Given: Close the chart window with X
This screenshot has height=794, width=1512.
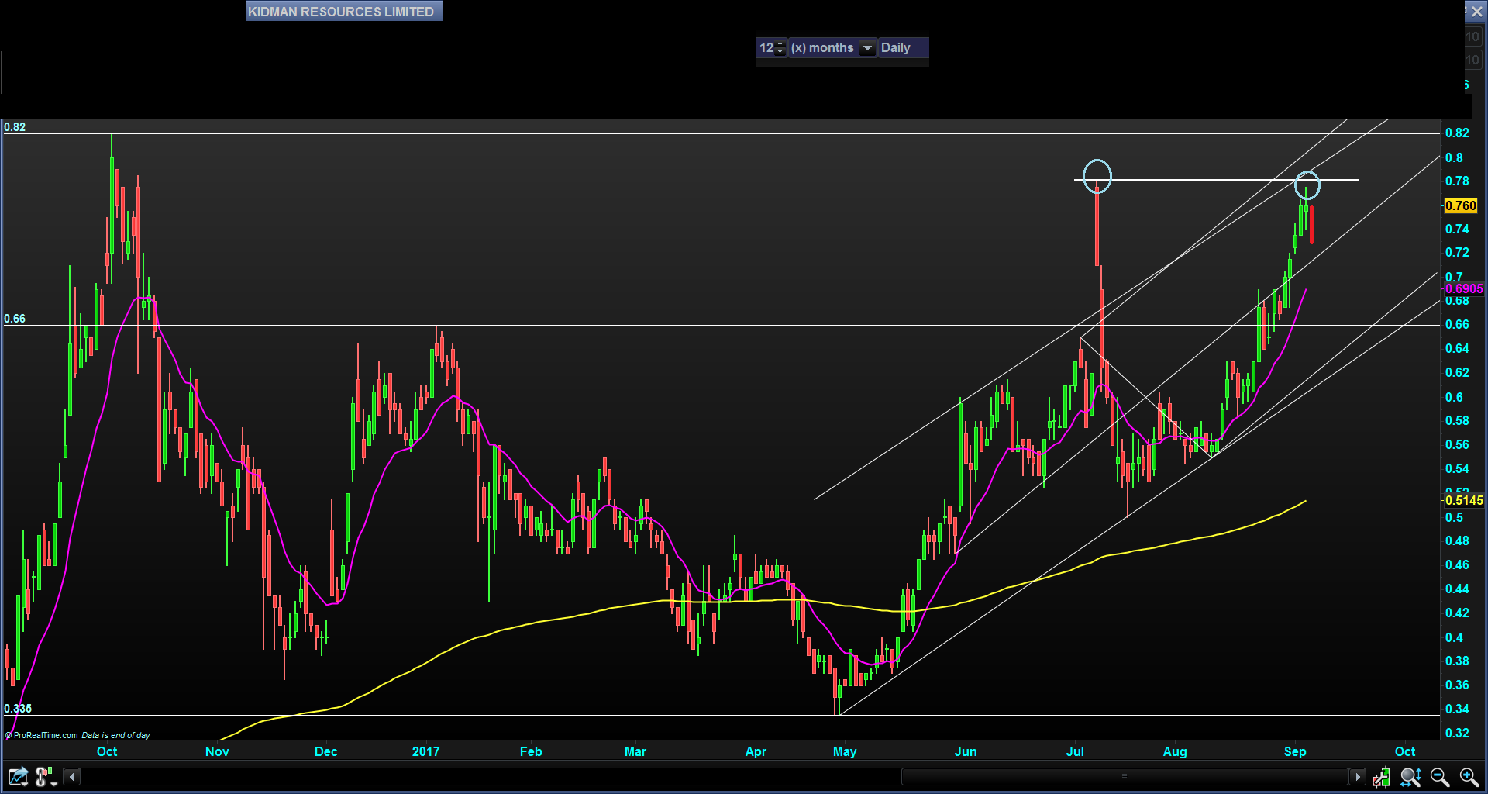Looking at the screenshot, I should pos(1477,12).
